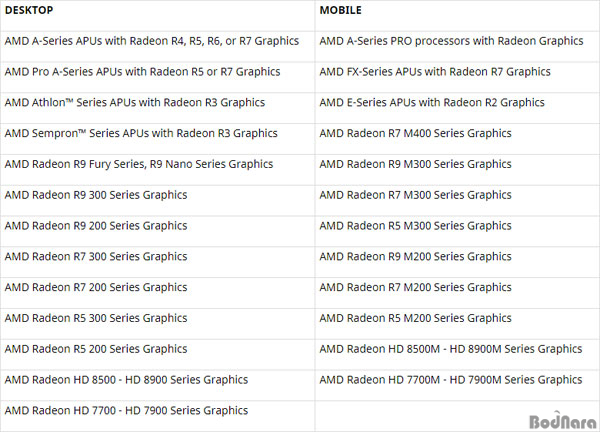Select AMD Athlon Series APUs entry

pyautogui.click(x=135, y=103)
